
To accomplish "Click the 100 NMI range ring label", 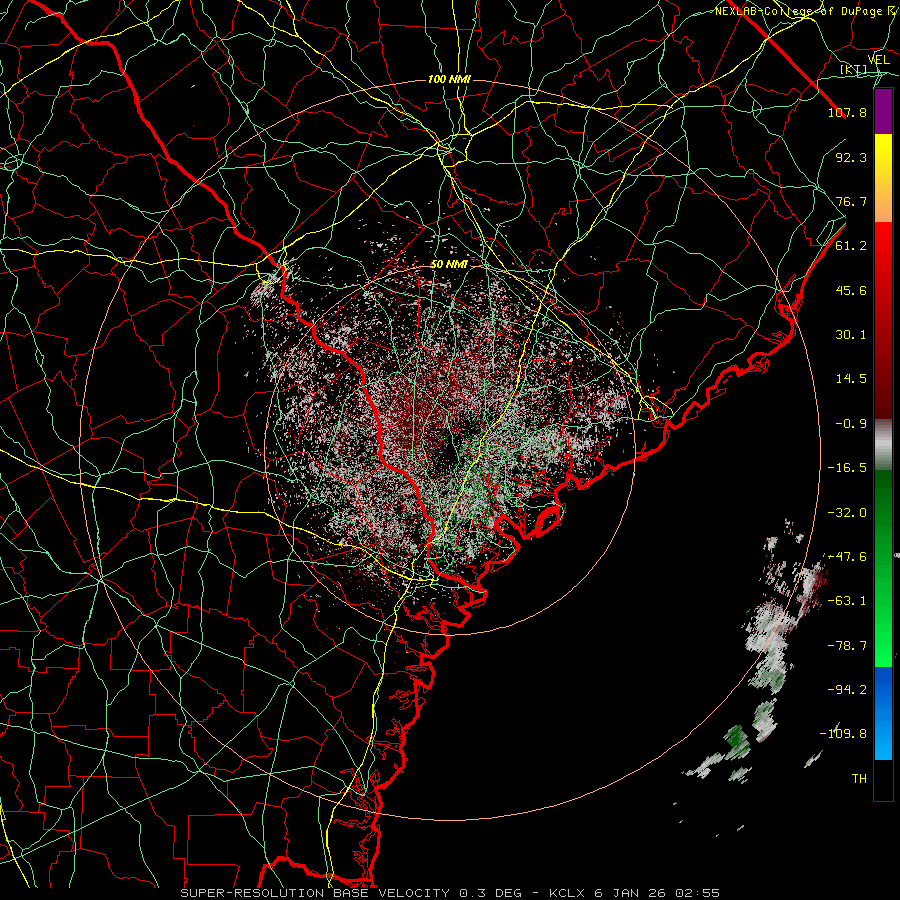I will tap(449, 79).
